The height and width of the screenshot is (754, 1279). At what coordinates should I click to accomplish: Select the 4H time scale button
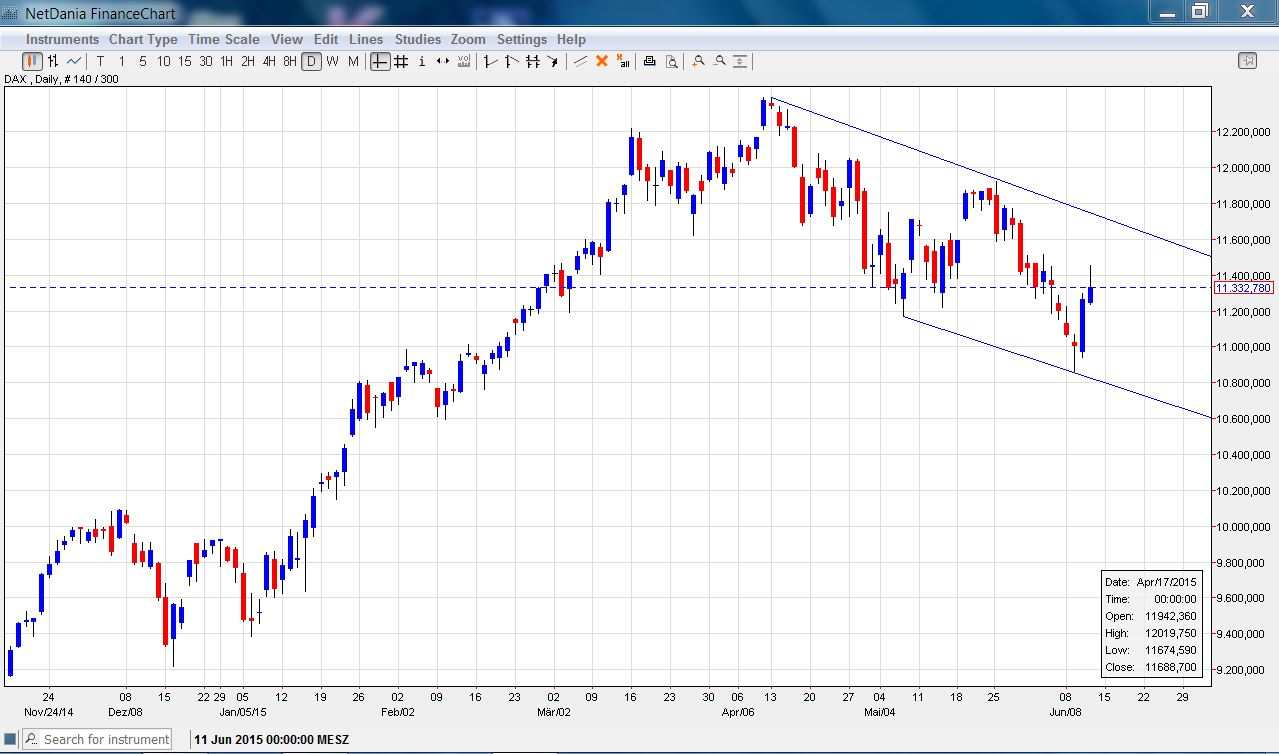click(269, 61)
